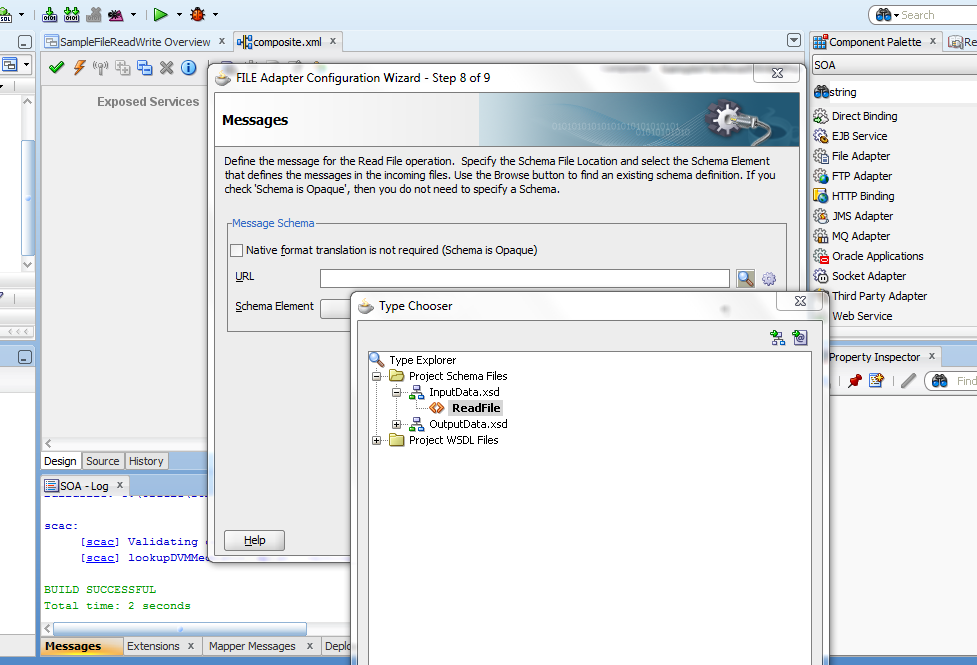Click the Property Inspector customize icon
Viewport: 977px width, 665px height.
pyautogui.click(x=877, y=380)
